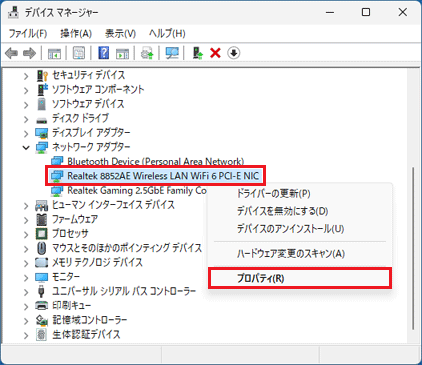Click the action pane toolbar icon
This screenshot has height=365, width=422.
[122, 53]
